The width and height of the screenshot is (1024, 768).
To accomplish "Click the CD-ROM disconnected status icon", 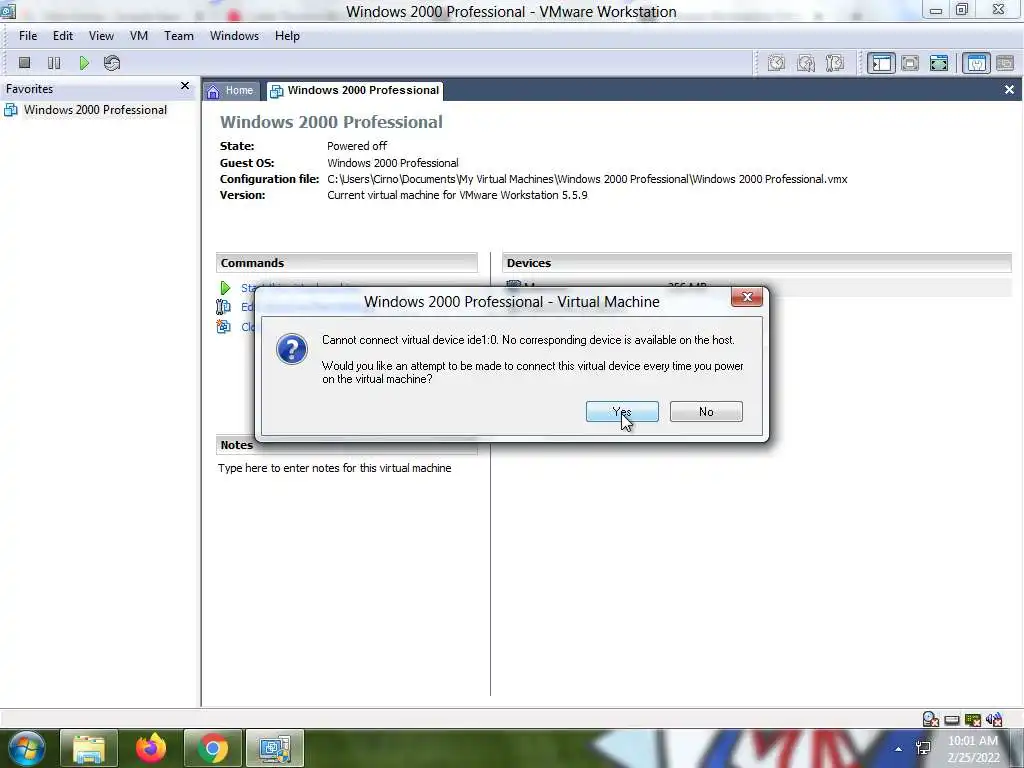I will [931, 720].
